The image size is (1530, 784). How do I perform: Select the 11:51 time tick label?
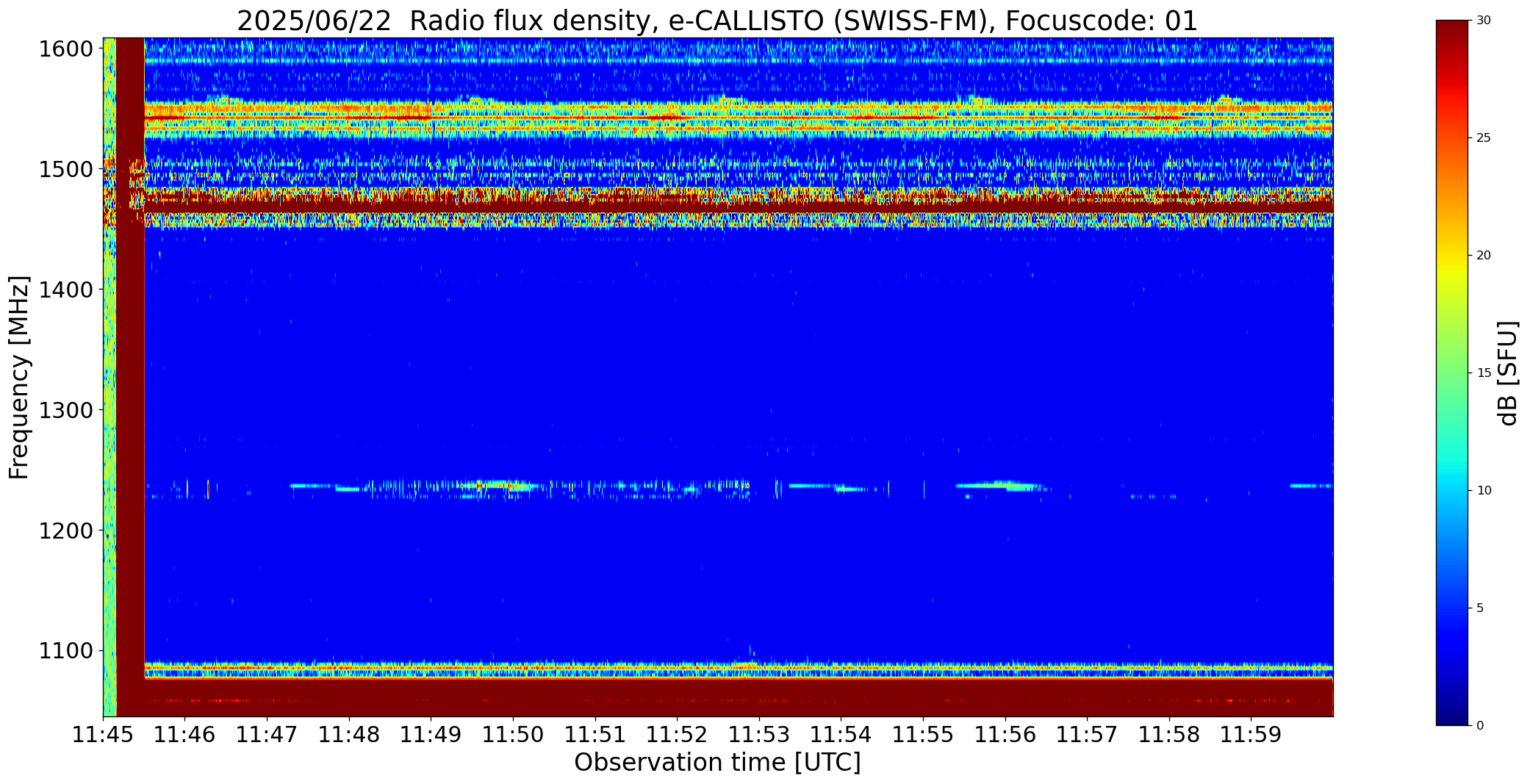coord(595,735)
